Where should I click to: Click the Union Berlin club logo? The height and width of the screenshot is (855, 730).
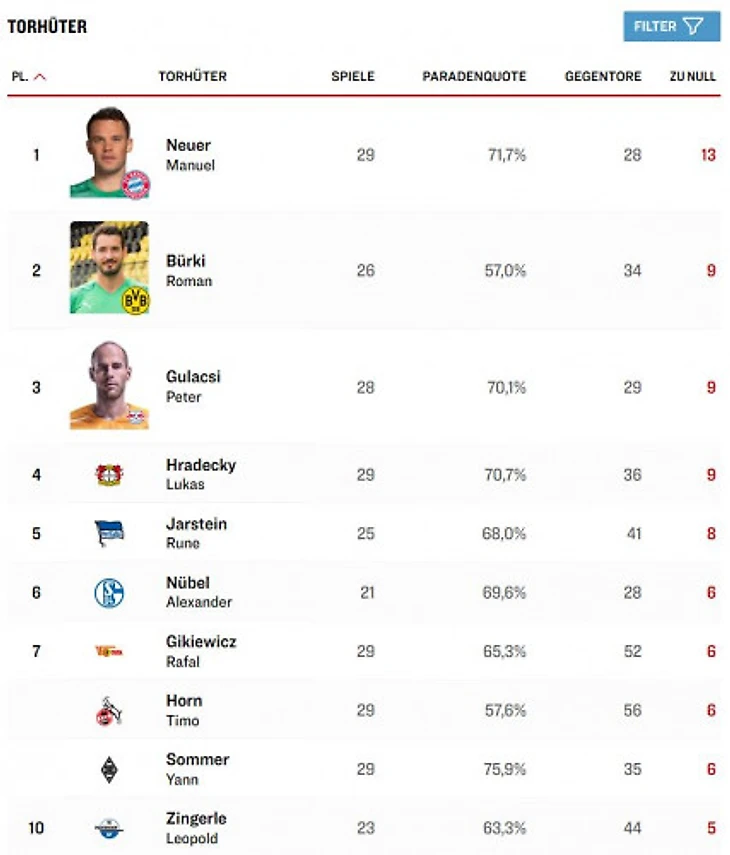click(x=109, y=651)
